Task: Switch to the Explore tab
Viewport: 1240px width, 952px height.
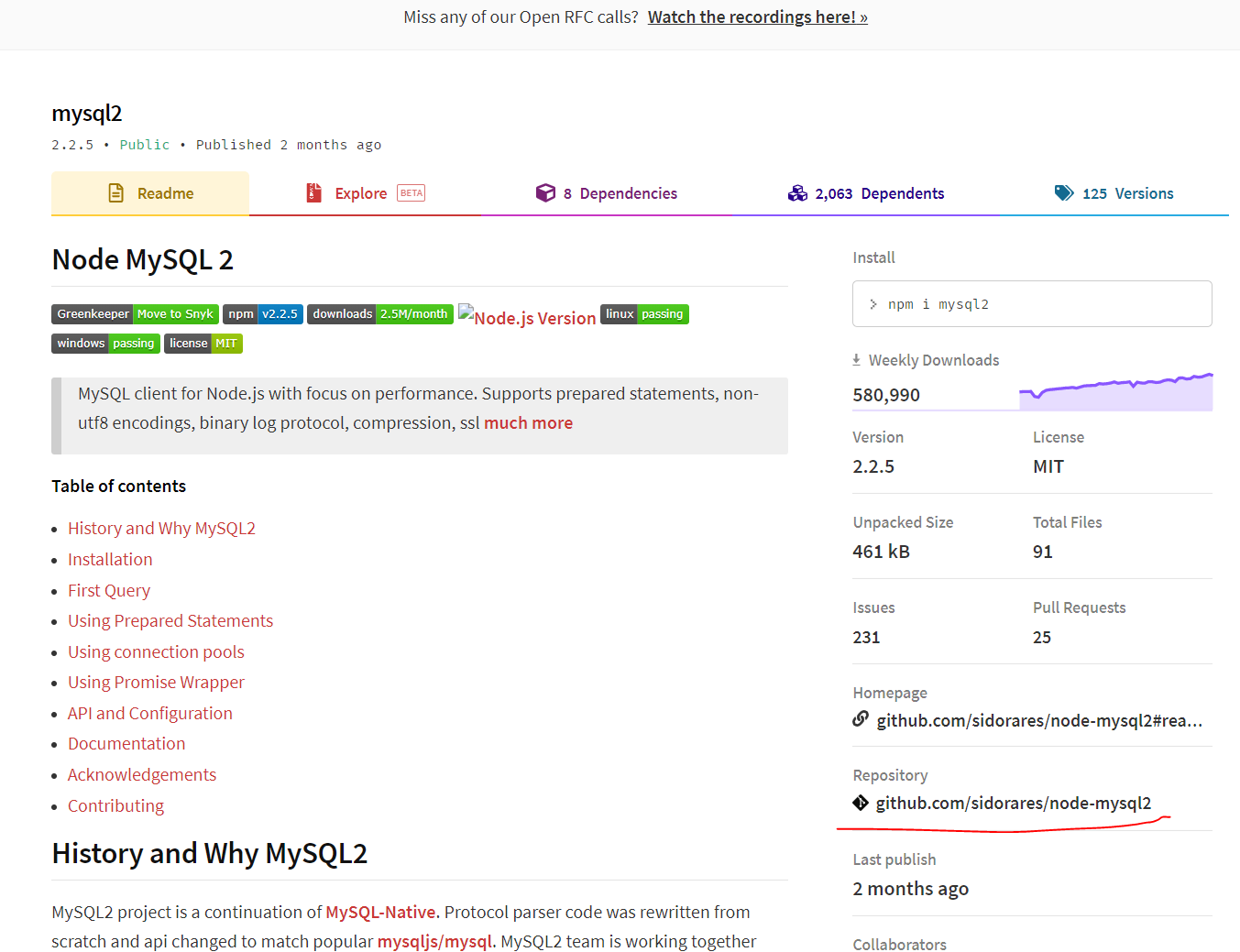Action: pos(365,193)
